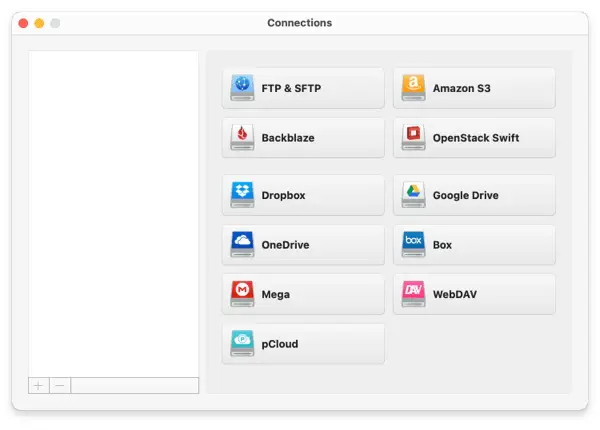
Task: Choose the OpenStack Swift red square icon
Action: point(413,137)
